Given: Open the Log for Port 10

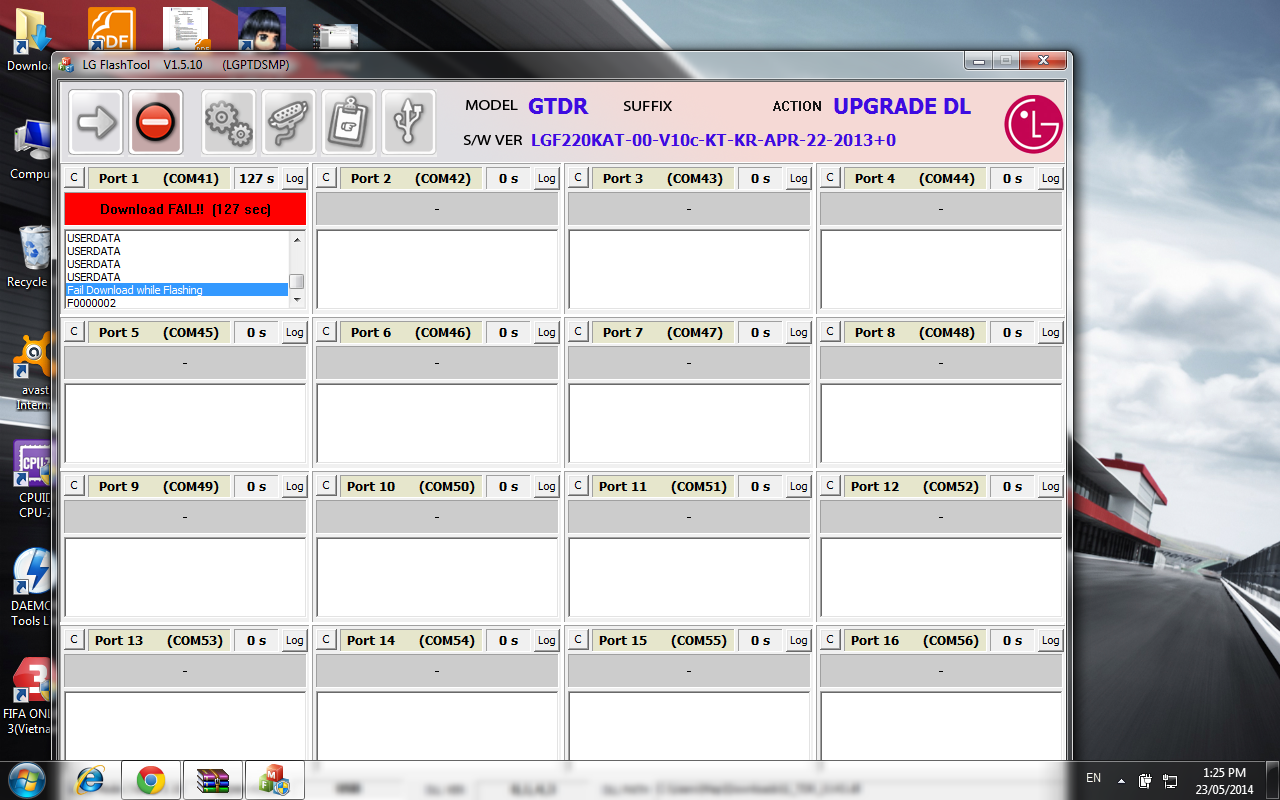Looking at the screenshot, I should click(x=546, y=486).
